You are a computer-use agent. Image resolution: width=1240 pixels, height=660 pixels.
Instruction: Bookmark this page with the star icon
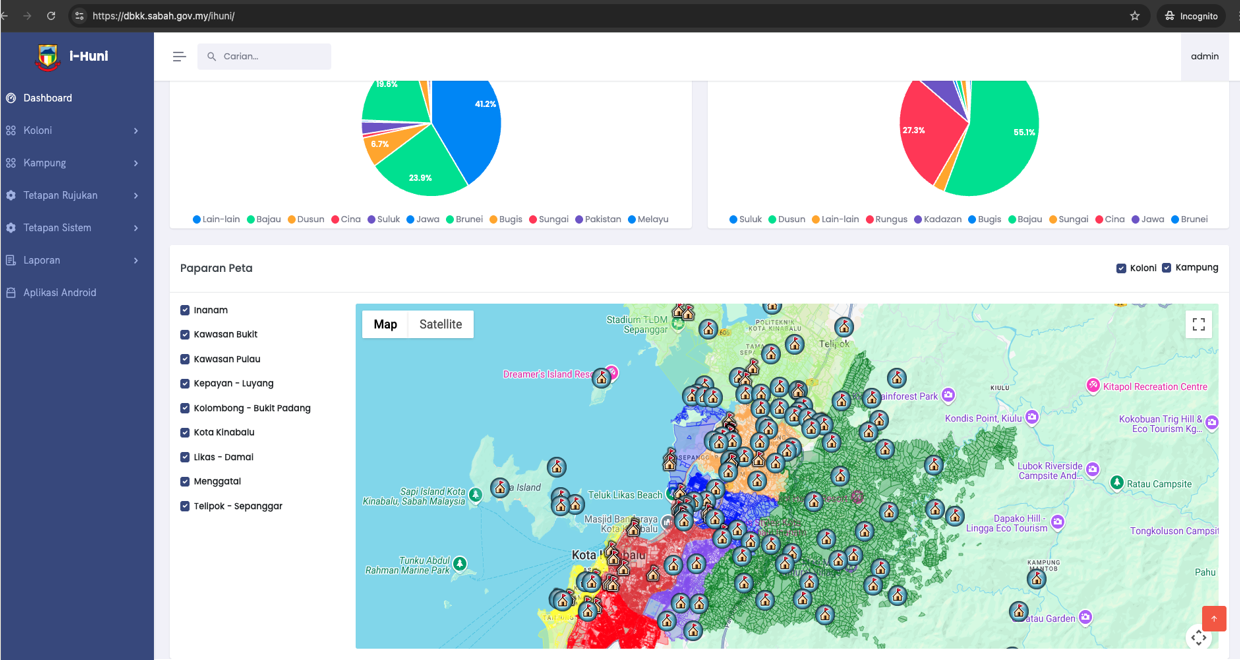pyautogui.click(x=1134, y=16)
